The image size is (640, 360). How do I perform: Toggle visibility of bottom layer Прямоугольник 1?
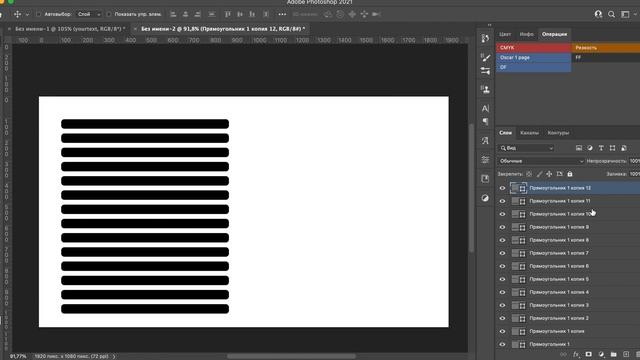502,344
